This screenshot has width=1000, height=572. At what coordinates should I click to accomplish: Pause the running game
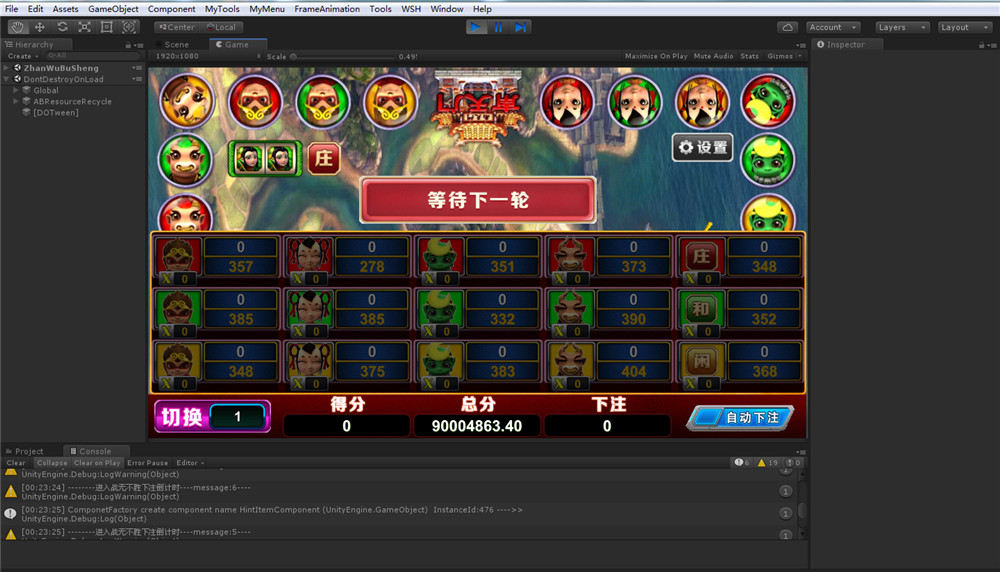(498, 27)
